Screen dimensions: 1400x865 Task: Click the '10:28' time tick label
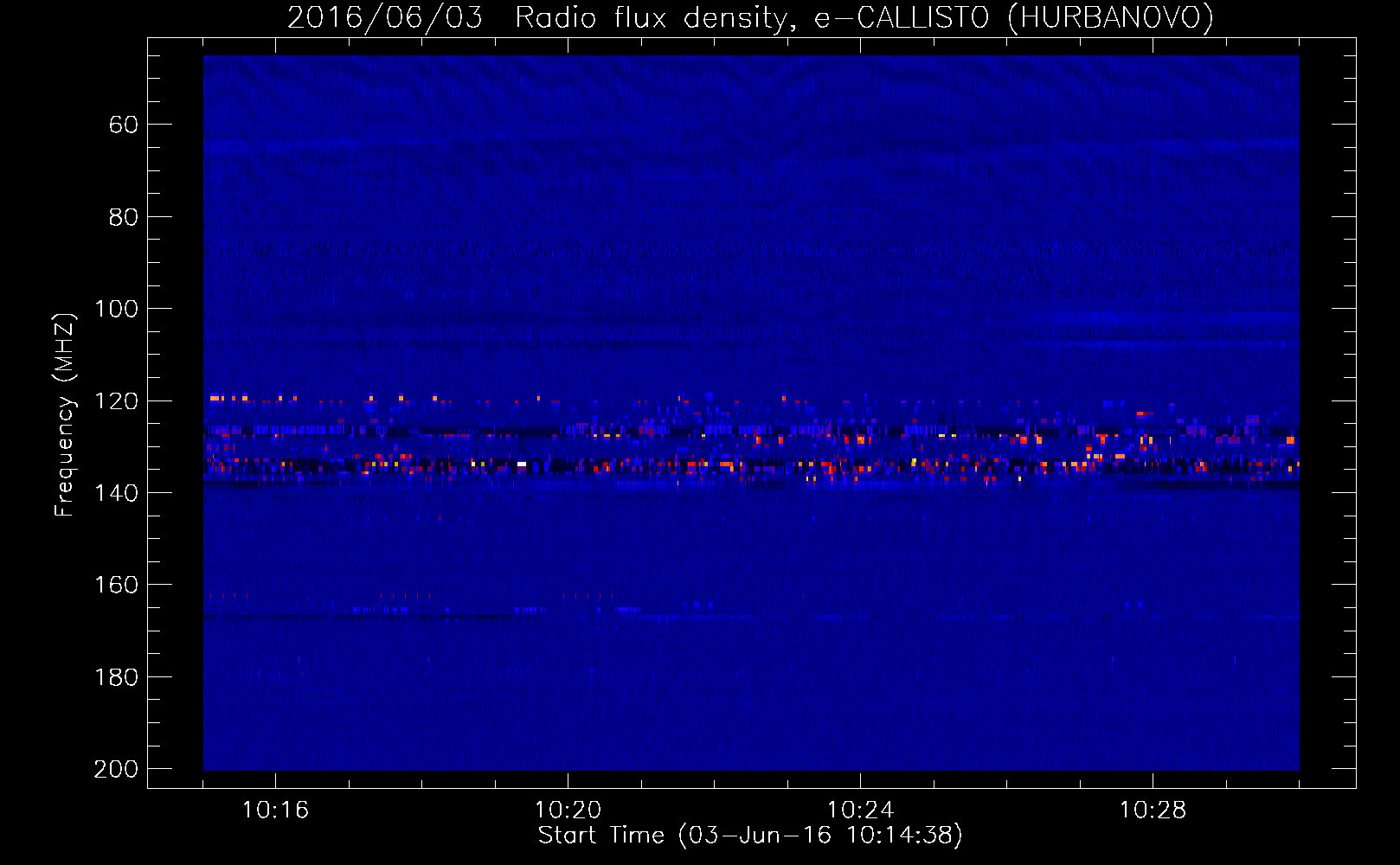(1153, 811)
